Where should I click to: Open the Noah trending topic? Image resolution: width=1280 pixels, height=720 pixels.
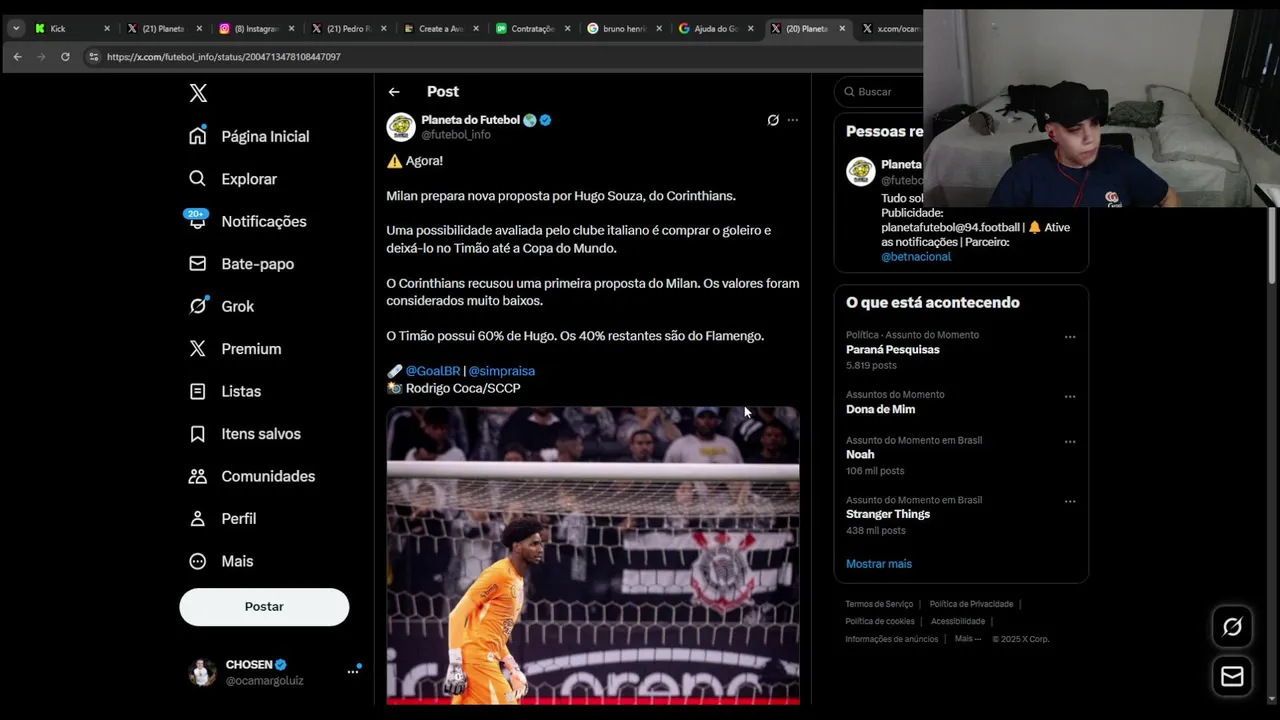[x=860, y=454]
